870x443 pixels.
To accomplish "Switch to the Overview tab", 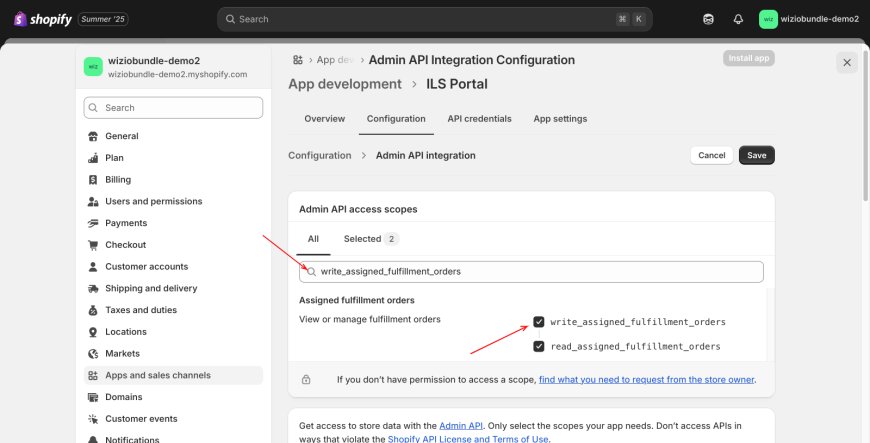I will point(325,119).
